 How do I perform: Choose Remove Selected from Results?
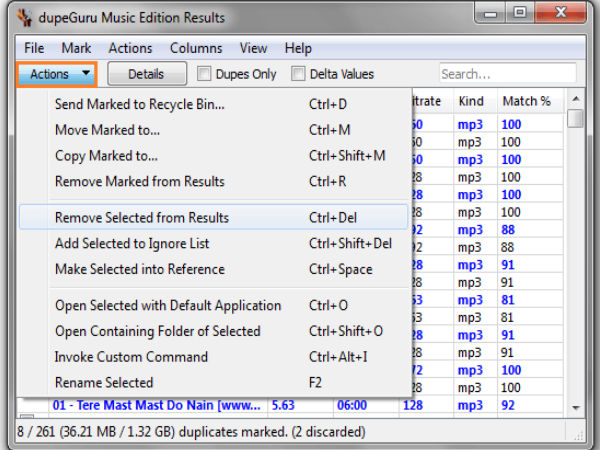pos(214,217)
